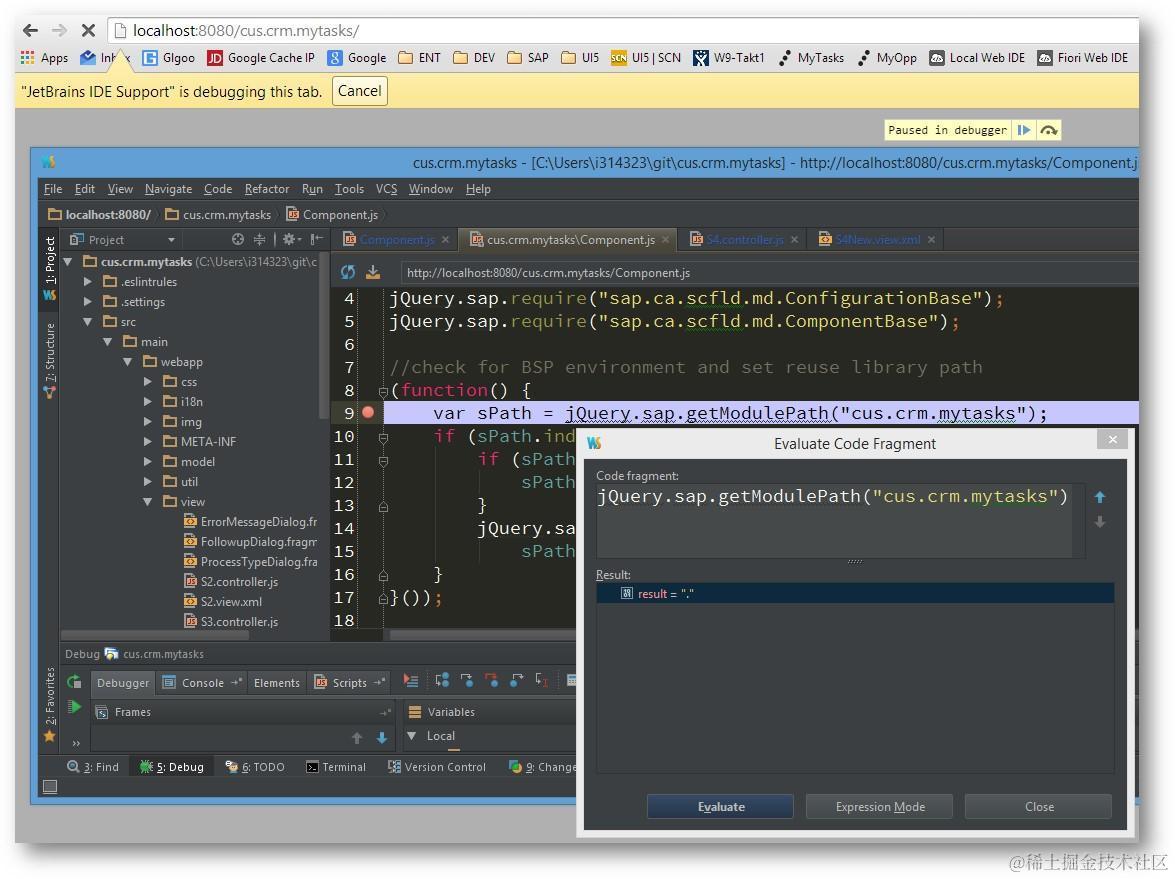Viewport: 1175px width, 879px height.
Task: Open the Navigate menu
Action: 168,189
